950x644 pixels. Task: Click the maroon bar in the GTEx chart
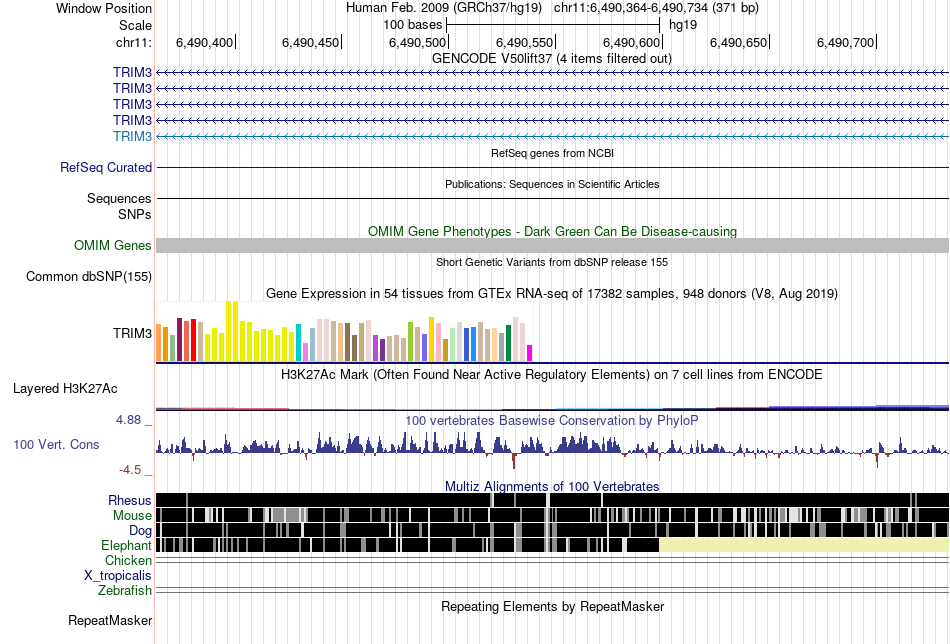pos(179,340)
